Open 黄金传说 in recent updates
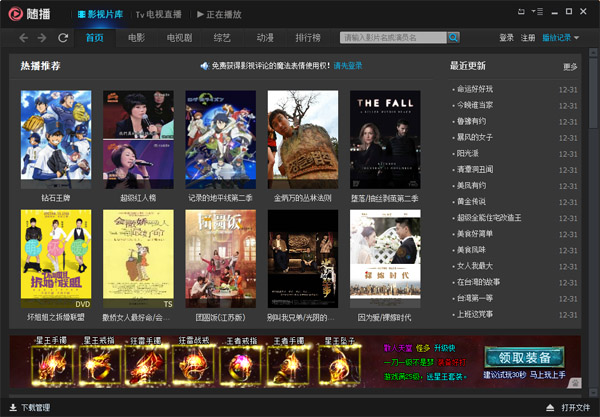Viewport: 600px width, 417px height. (471, 202)
